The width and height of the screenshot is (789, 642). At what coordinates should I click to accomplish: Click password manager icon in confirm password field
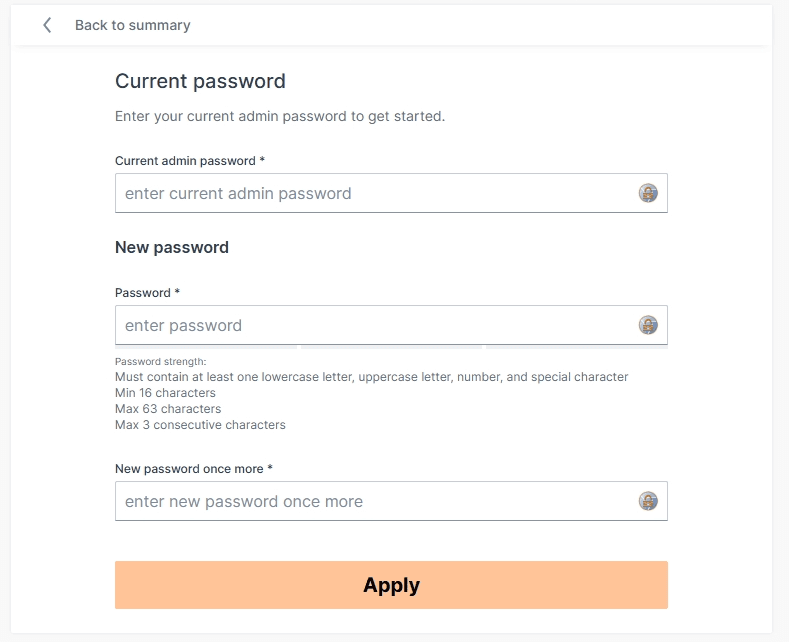[648, 501]
